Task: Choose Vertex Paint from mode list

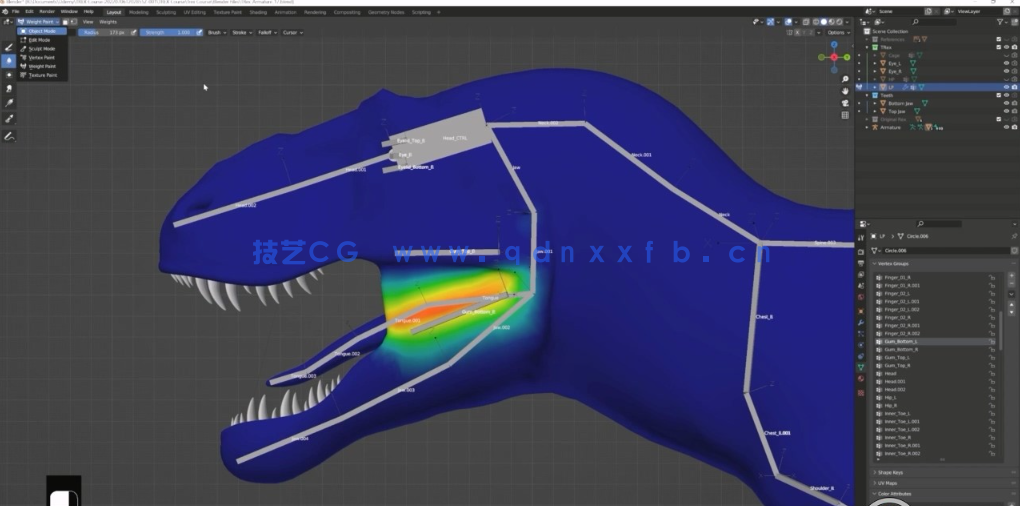Action: [x=42, y=57]
